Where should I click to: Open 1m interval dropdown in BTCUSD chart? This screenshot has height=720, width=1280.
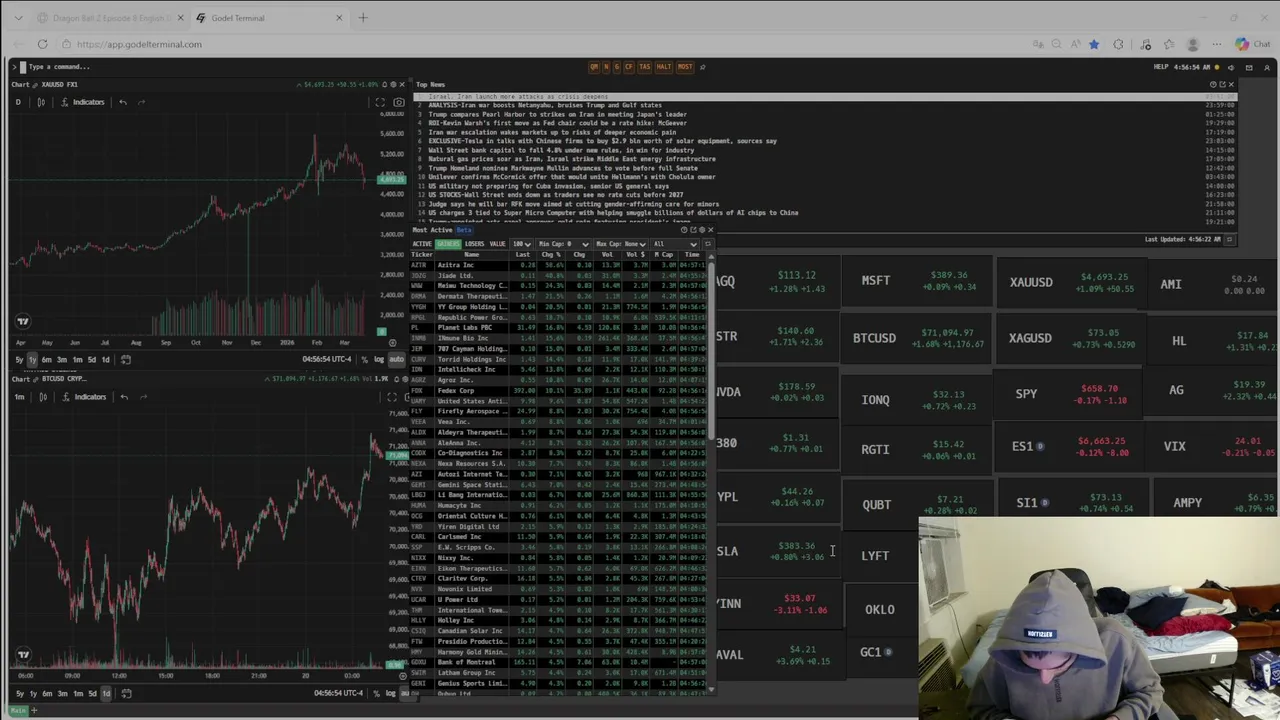(x=19, y=397)
